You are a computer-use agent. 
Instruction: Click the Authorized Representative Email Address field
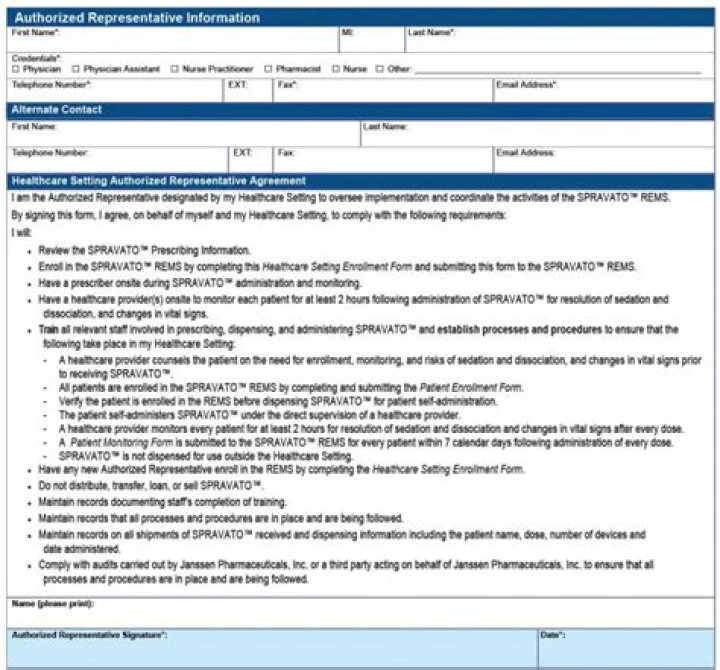coord(603,94)
